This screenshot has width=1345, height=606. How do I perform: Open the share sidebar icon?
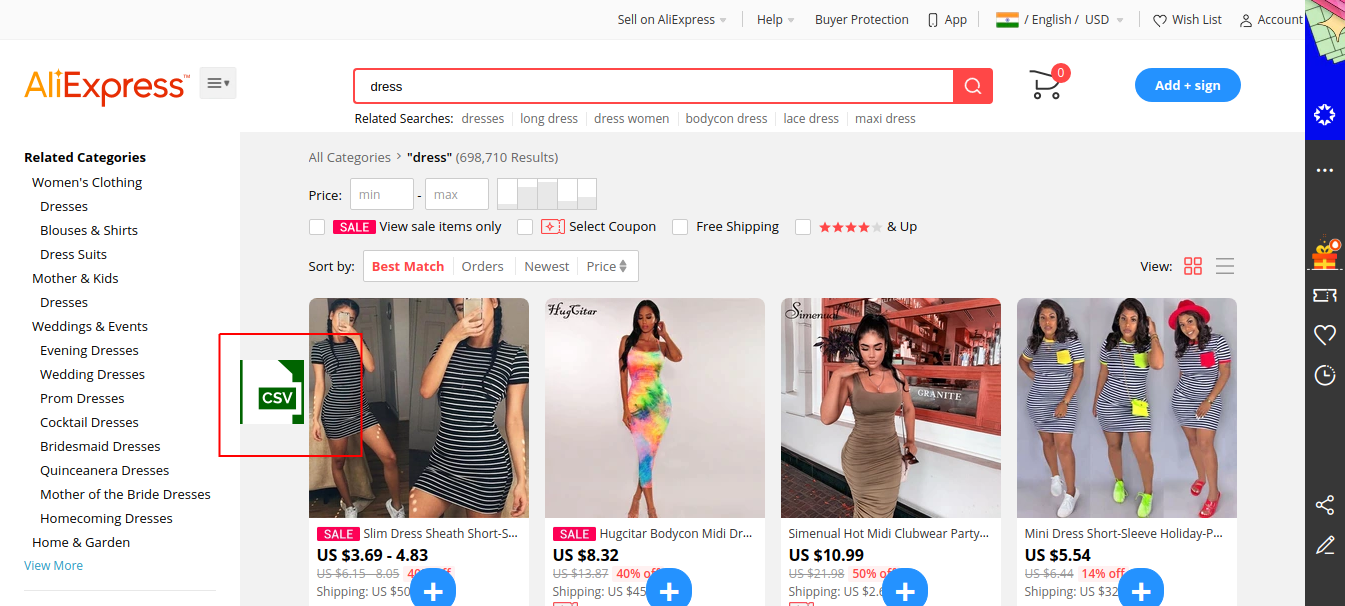(x=1325, y=505)
